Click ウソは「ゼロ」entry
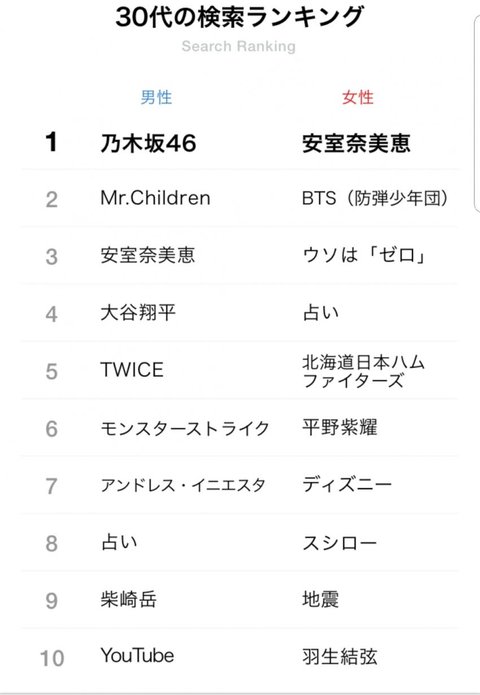 click(x=364, y=255)
